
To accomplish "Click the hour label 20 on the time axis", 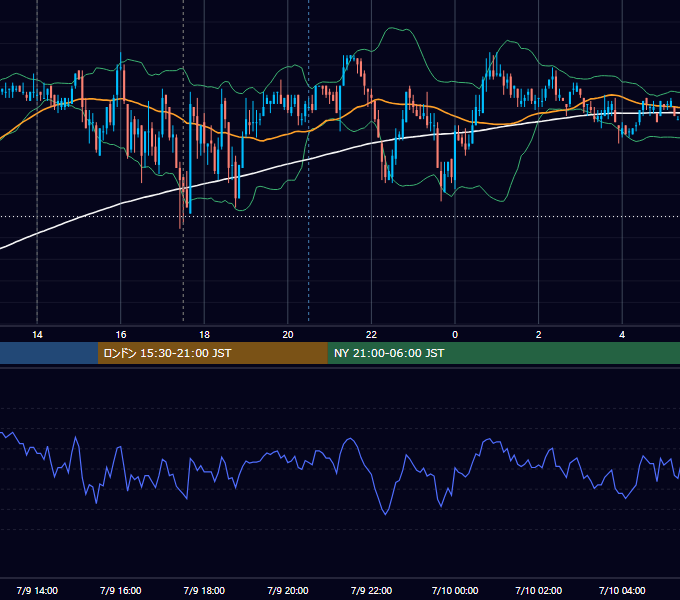I will 288,335.
